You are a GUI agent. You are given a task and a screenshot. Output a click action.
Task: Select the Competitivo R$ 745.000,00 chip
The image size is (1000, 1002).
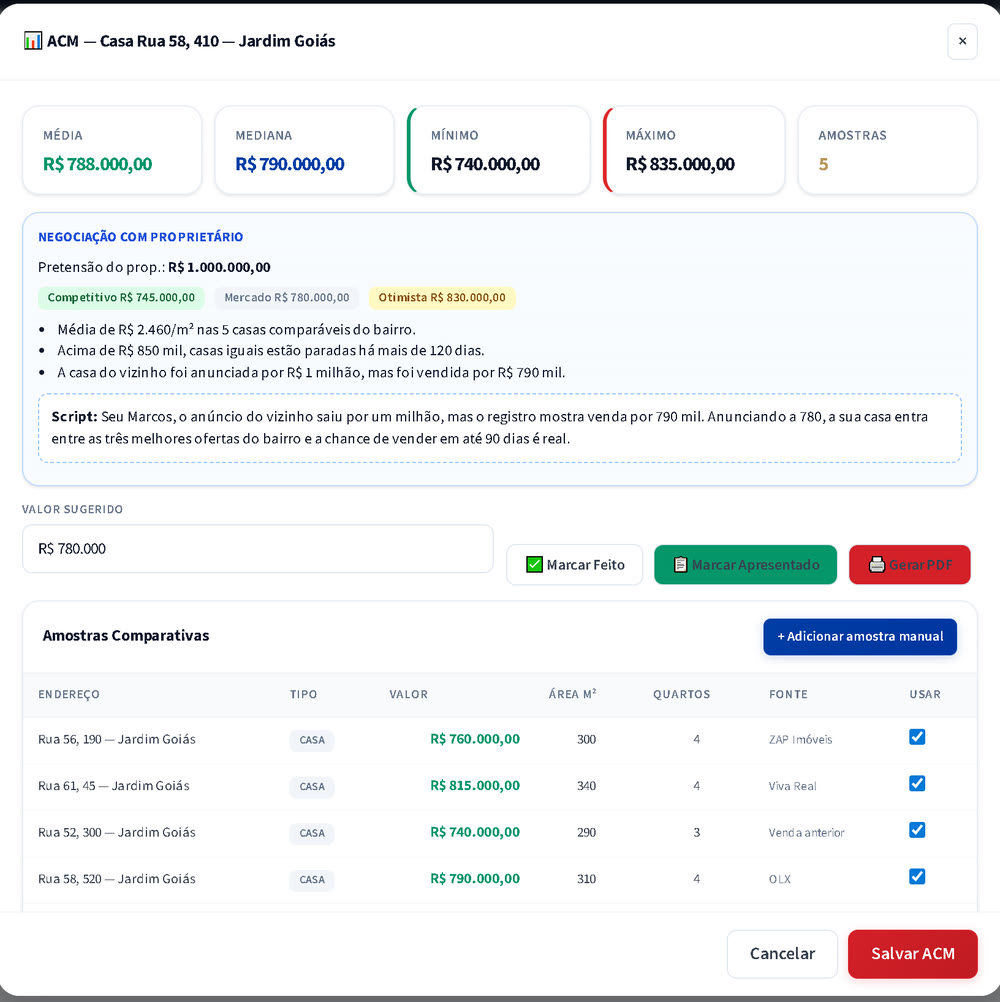click(x=121, y=298)
